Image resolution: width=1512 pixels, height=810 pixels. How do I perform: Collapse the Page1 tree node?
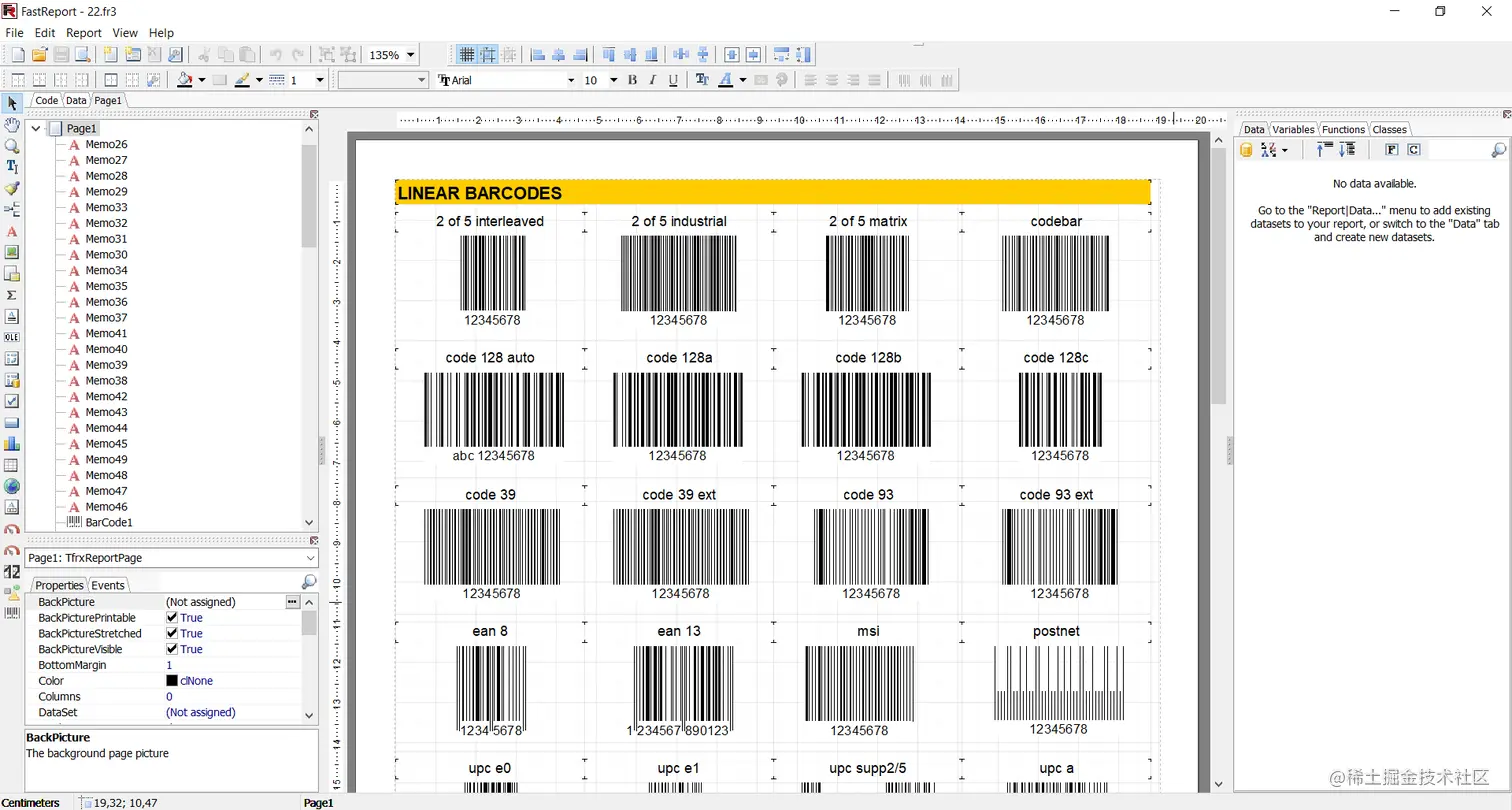(35, 129)
